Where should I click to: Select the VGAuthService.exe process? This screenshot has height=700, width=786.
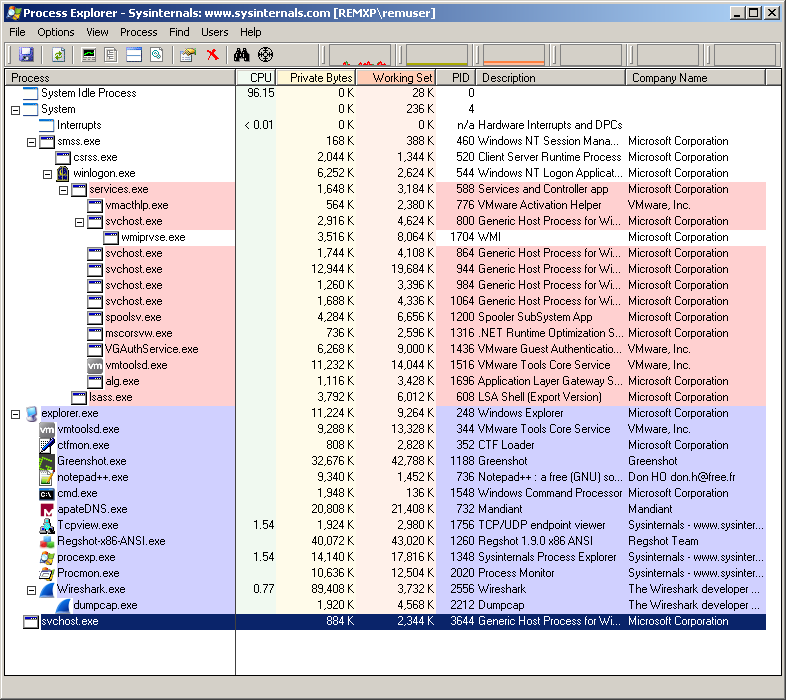(151, 349)
